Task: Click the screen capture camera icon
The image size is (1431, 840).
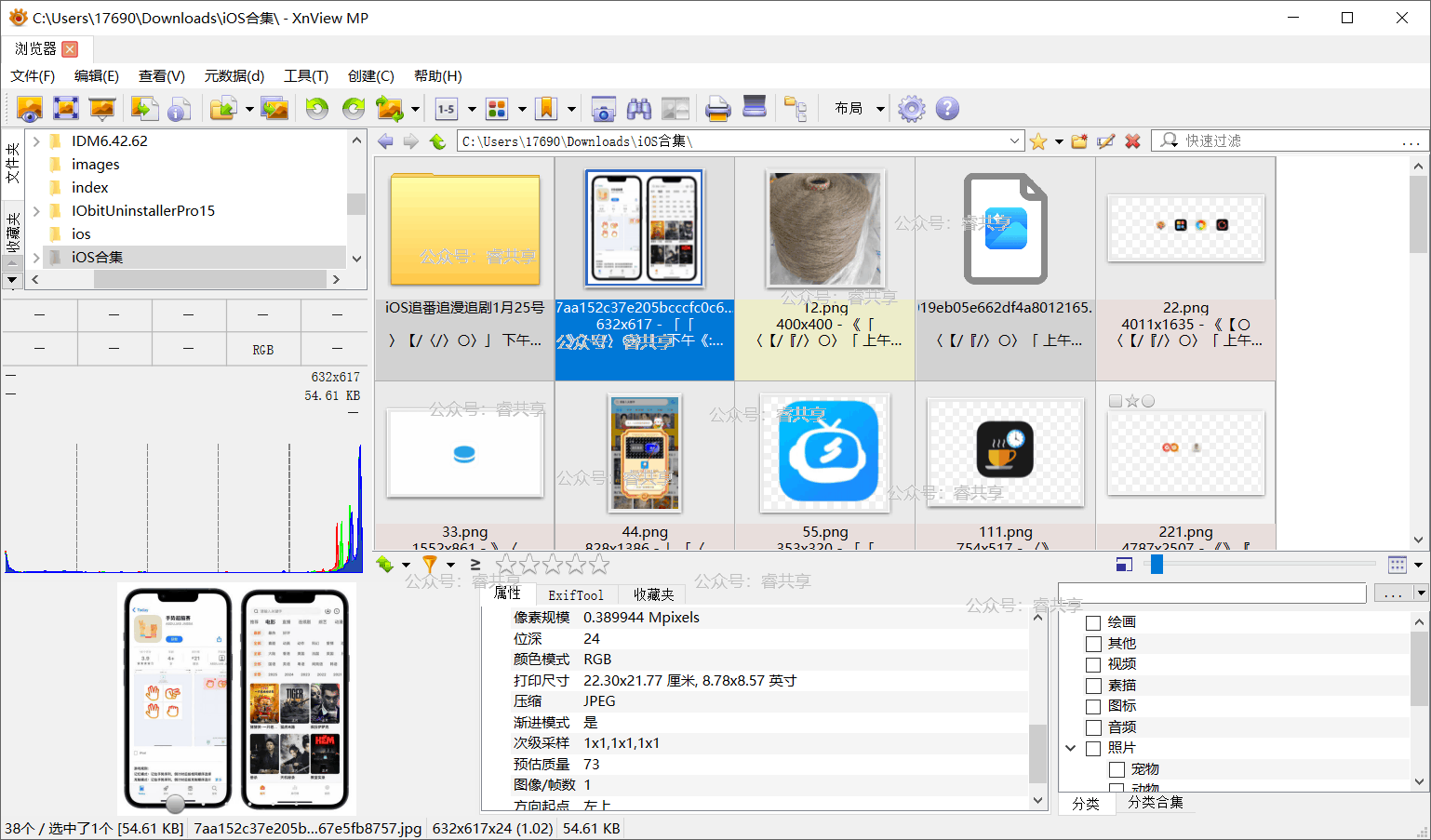Action: click(x=603, y=109)
